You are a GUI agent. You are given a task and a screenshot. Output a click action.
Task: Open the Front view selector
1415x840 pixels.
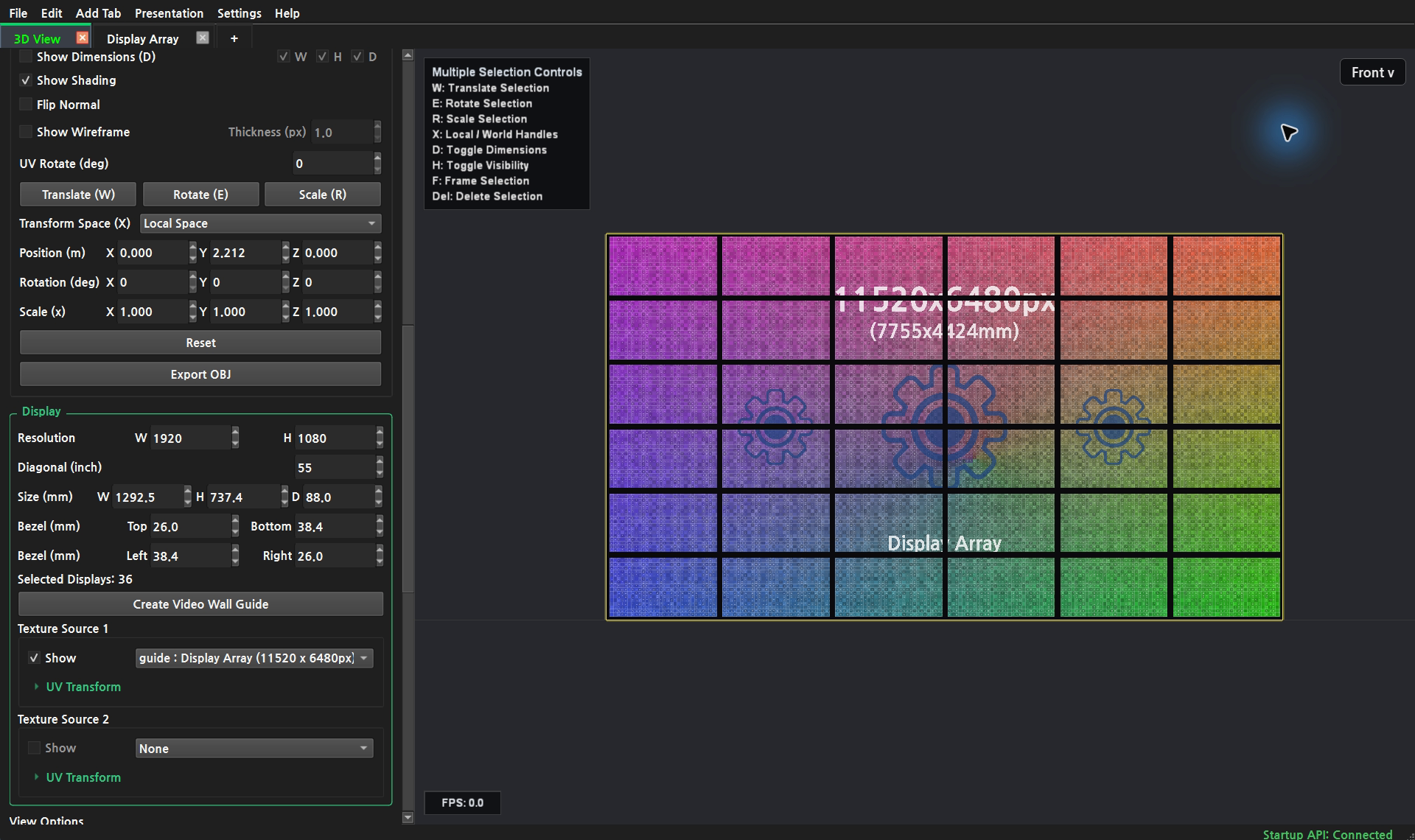point(1372,72)
